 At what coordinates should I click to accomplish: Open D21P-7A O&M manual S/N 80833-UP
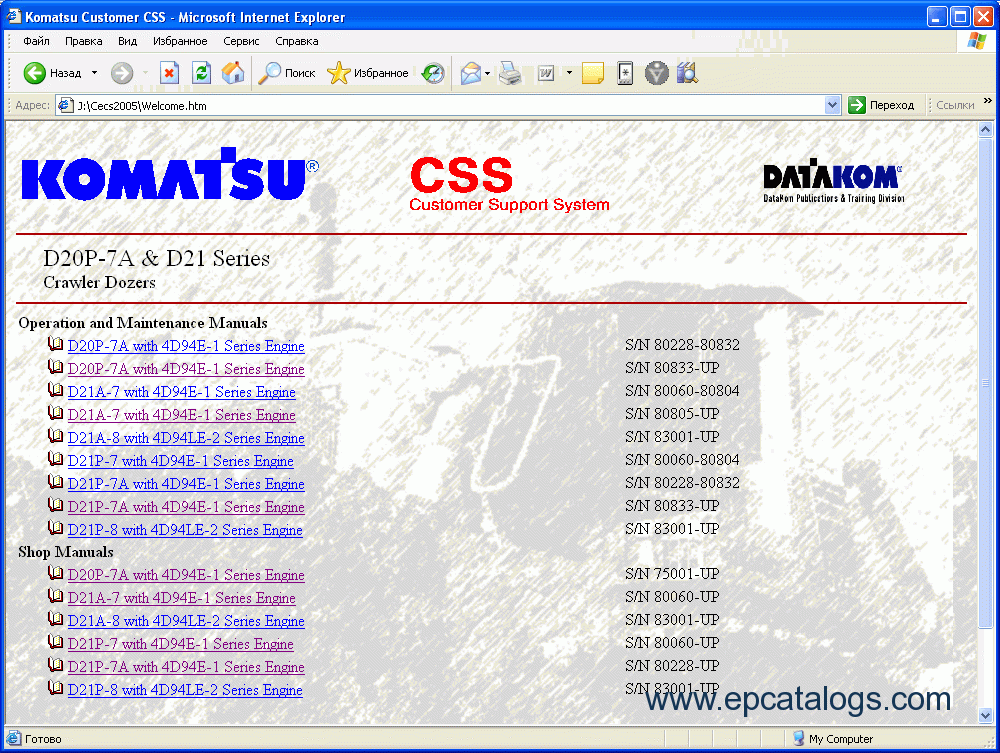186,507
